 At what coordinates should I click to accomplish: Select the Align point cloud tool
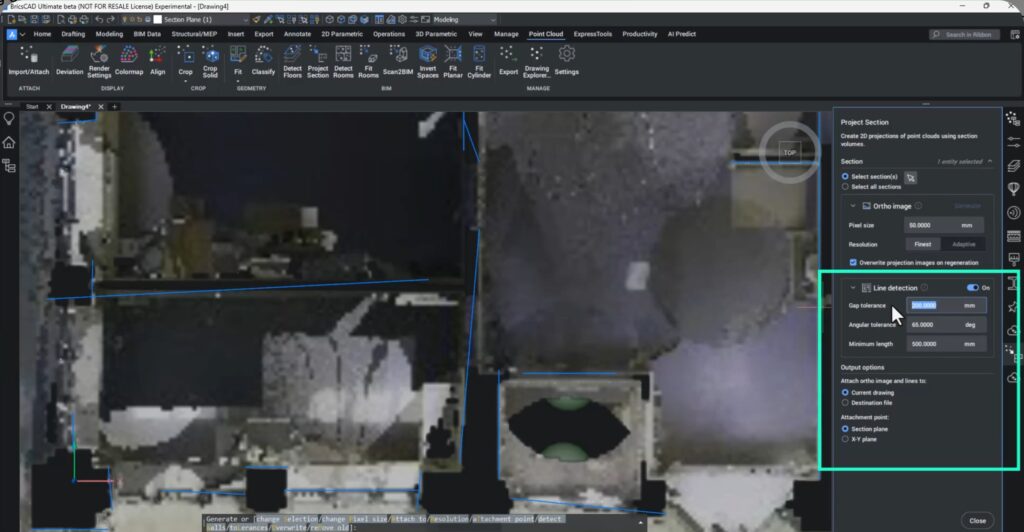[x=157, y=61]
